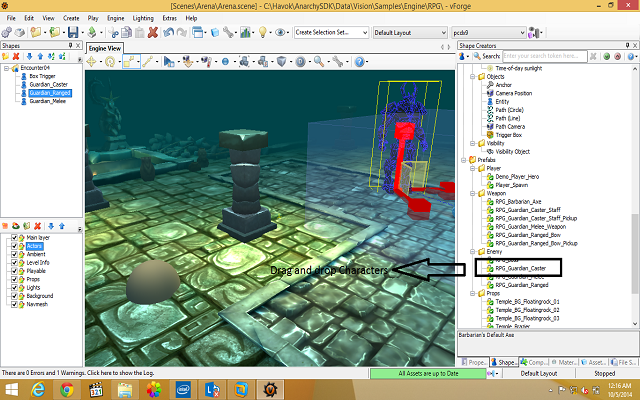The width and height of the screenshot is (640, 400).
Task: Toggle the Actors layer checkbox
Action: pyautogui.click(x=14, y=246)
